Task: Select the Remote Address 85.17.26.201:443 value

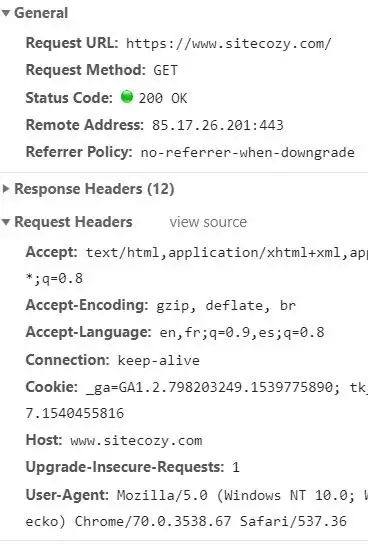Action: coord(217,125)
